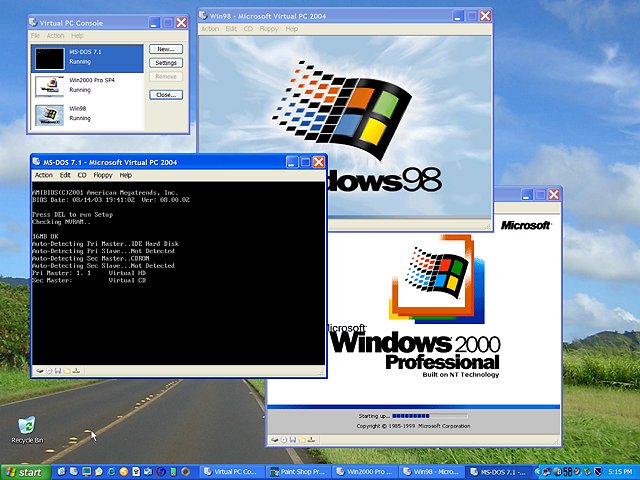Screen dimensions: 640x480
Task: Click hard disk status icon in Win2000 window
Action: coord(275,438)
